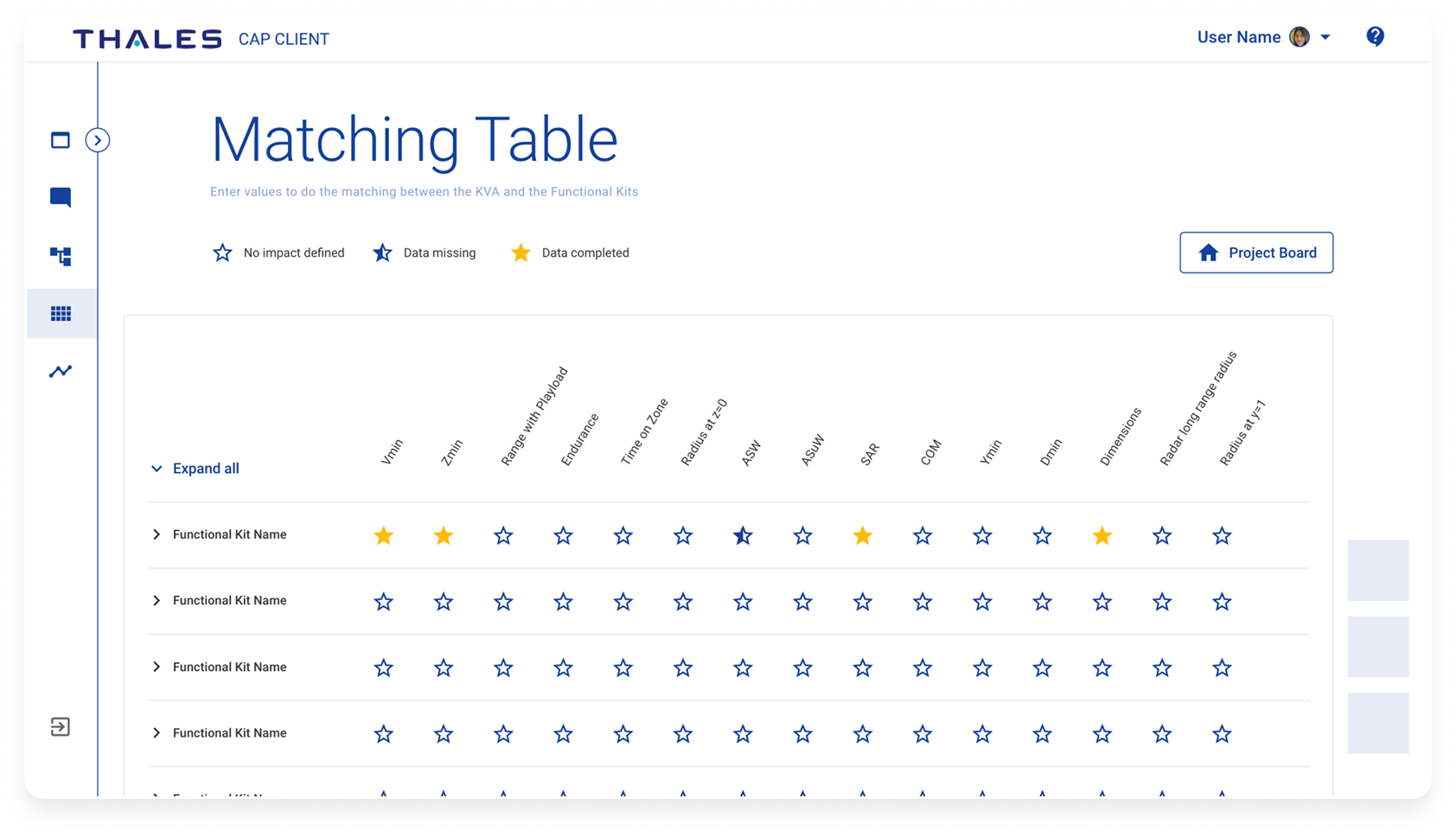Toggle the Vmin star in first row
1456x837 pixels.
(x=384, y=536)
